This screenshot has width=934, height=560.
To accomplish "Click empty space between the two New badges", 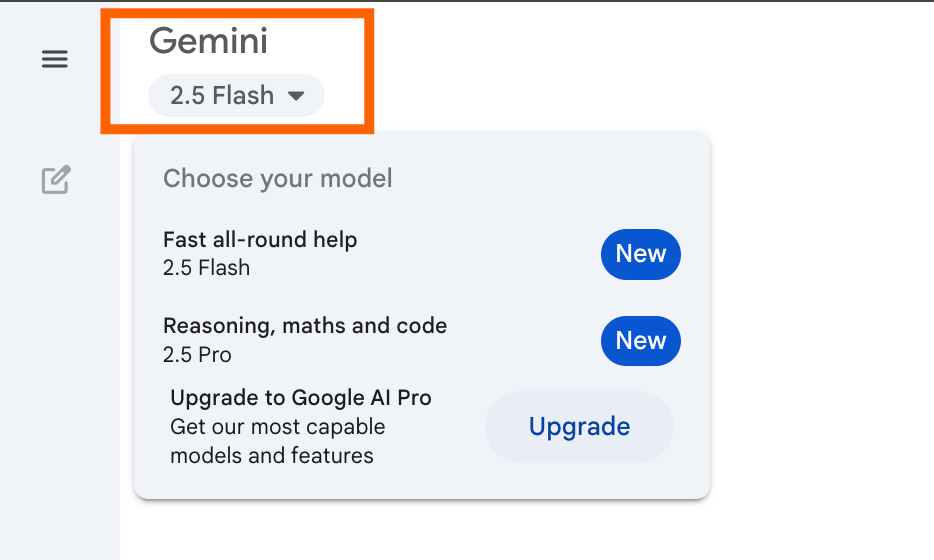I will coord(640,298).
